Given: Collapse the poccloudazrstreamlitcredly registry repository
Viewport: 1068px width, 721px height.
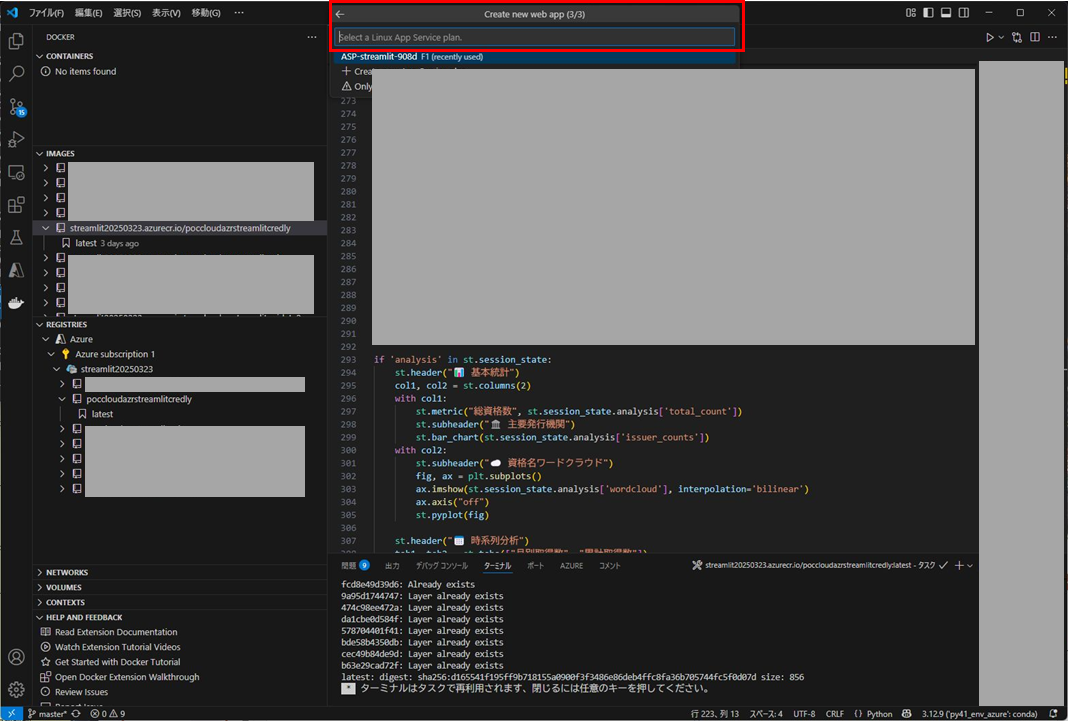Looking at the screenshot, I should (x=62, y=399).
